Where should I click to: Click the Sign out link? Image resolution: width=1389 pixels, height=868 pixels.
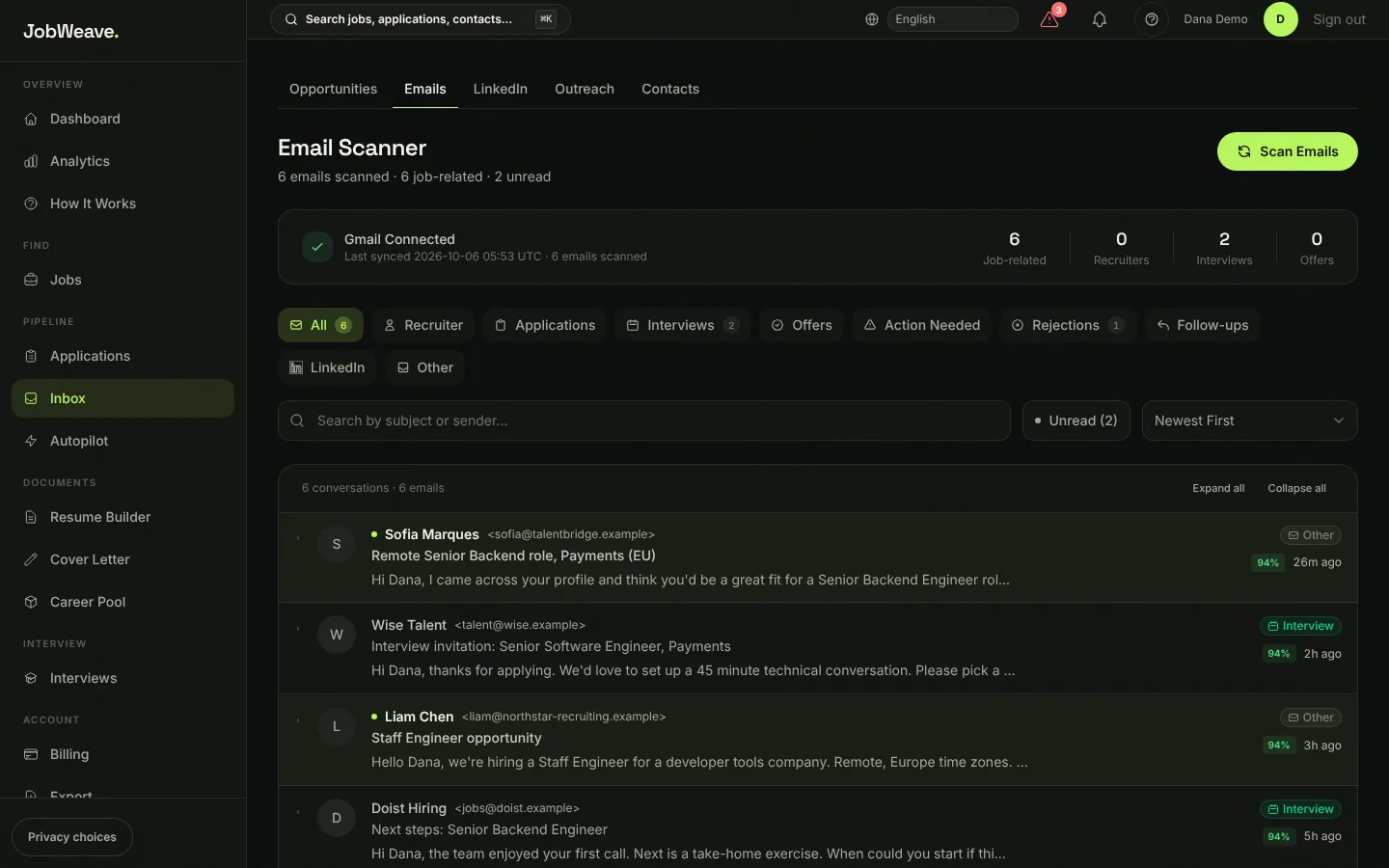1339,19
